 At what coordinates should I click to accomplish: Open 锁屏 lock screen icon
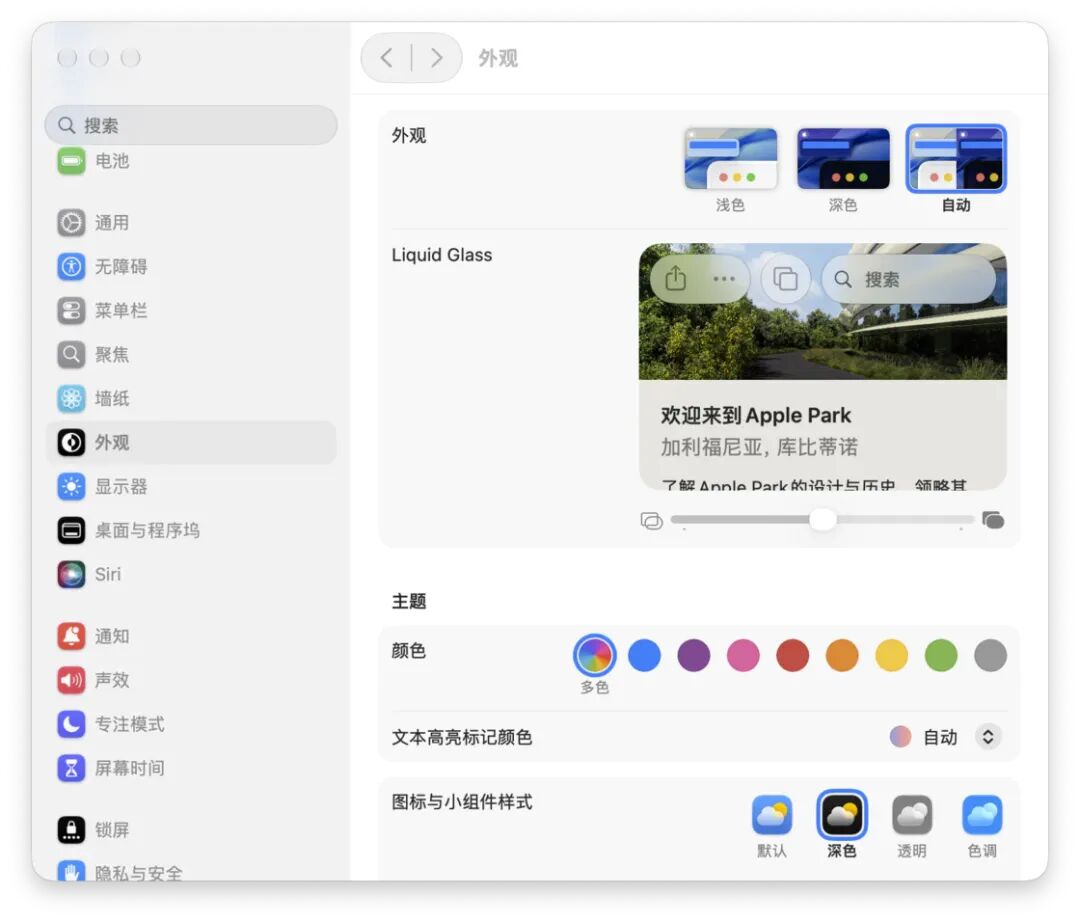click(x=71, y=830)
